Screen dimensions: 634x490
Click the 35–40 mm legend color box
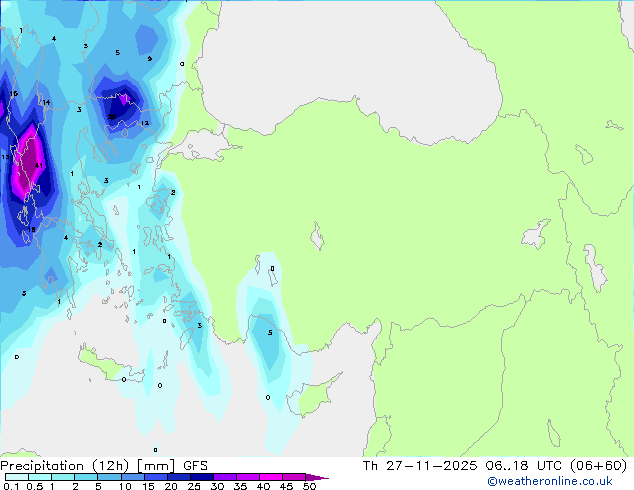click(x=247, y=477)
